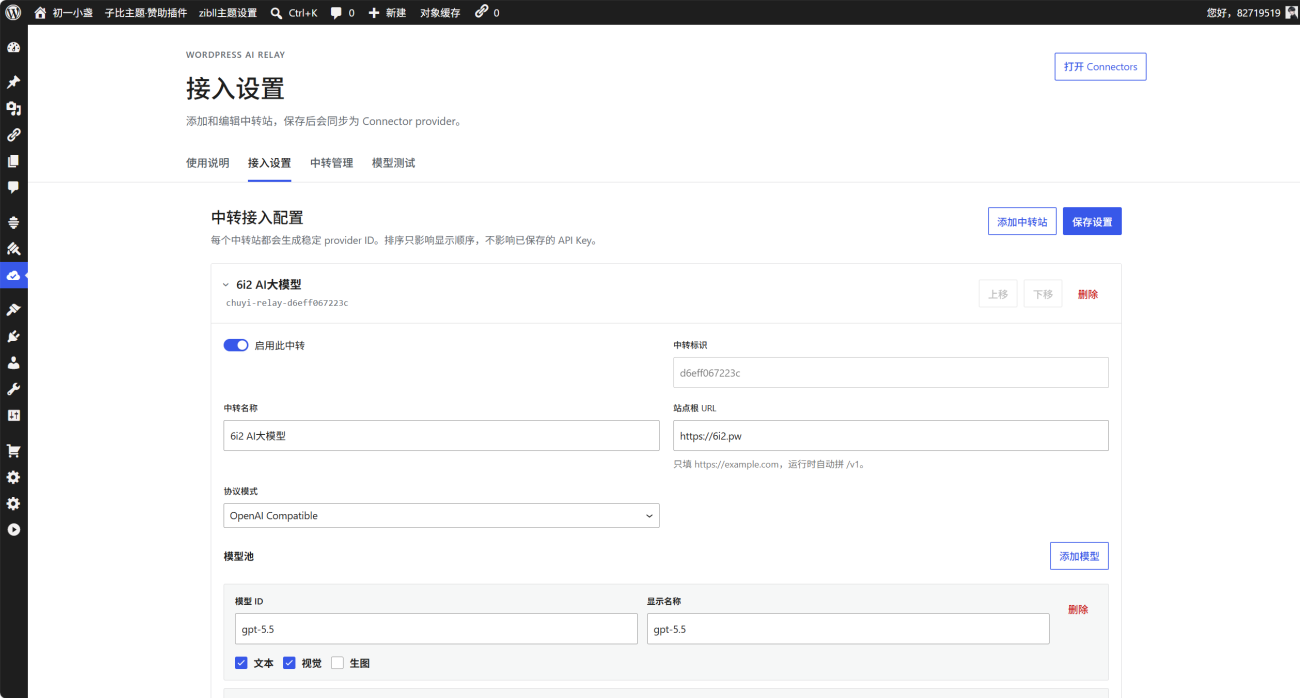This screenshot has width=1300, height=698.
Task: Click chuyi-relay-d6eff067223c provider ID text
Action: coord(287,302)
